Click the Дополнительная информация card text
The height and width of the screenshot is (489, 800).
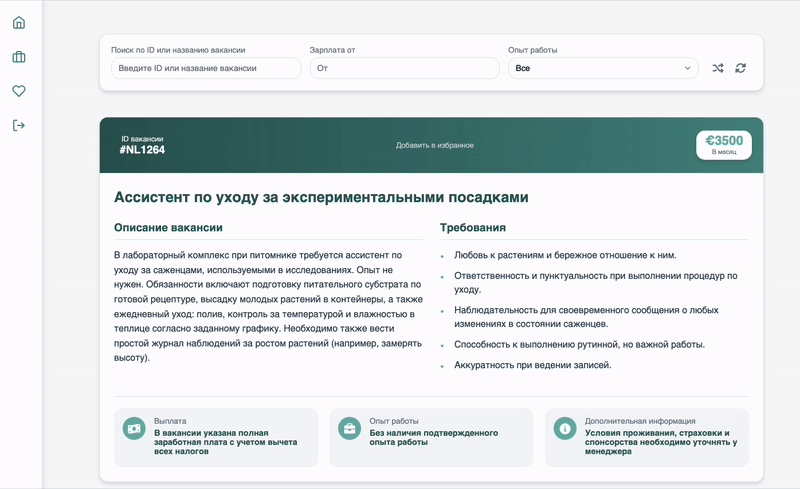tap(660, 443)
